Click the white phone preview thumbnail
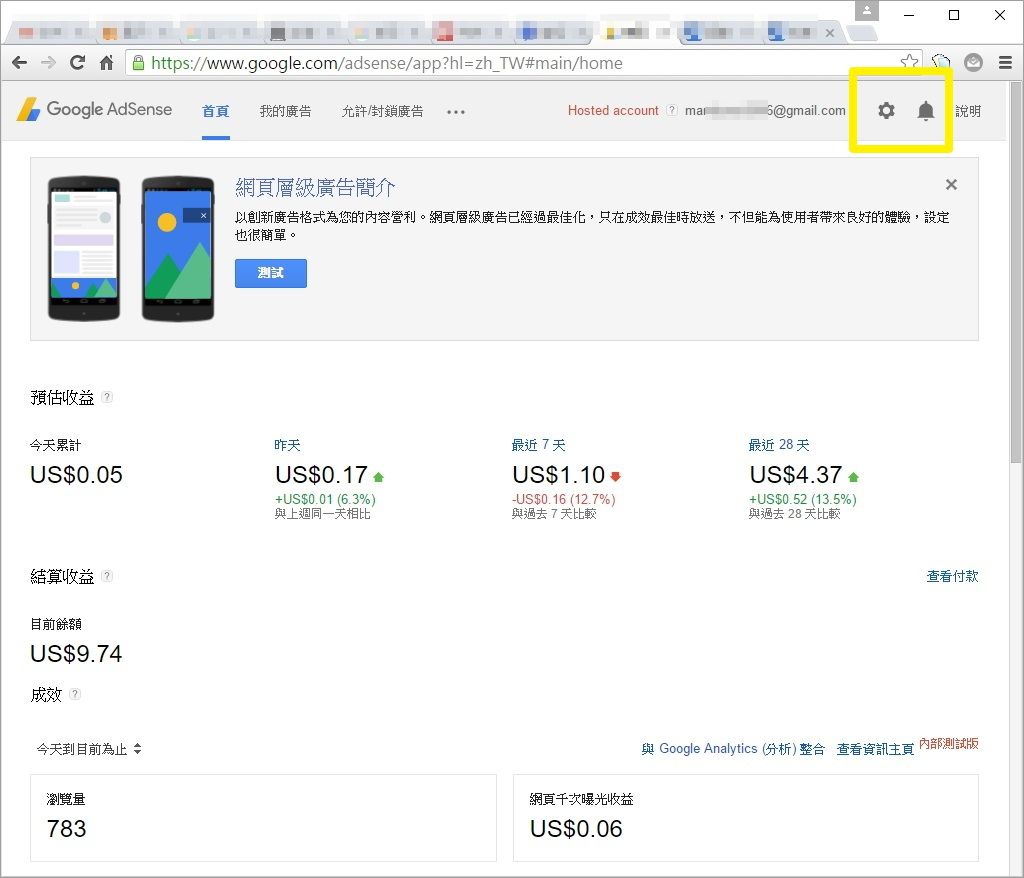1024x878 pixels. (84, 248)
